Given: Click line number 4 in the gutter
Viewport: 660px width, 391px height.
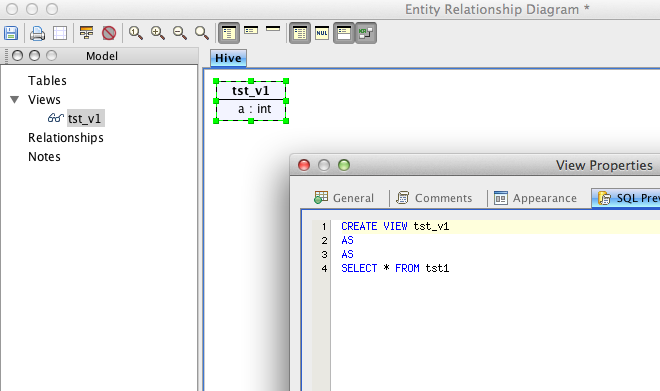Looking at the screenshot, I should (x=324, y=269).
